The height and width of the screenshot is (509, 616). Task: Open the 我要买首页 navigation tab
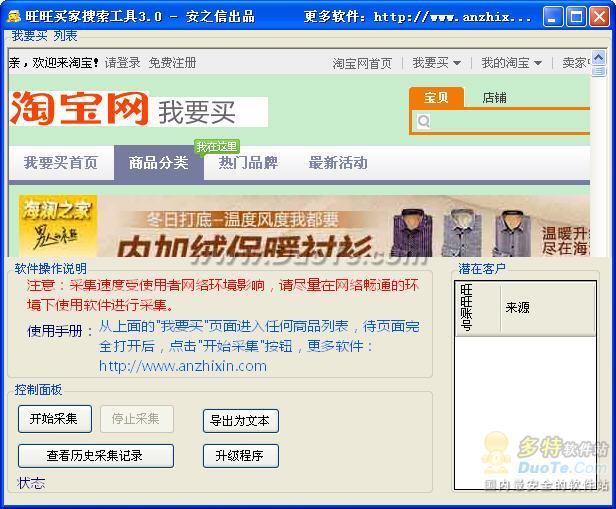[61, 163]
